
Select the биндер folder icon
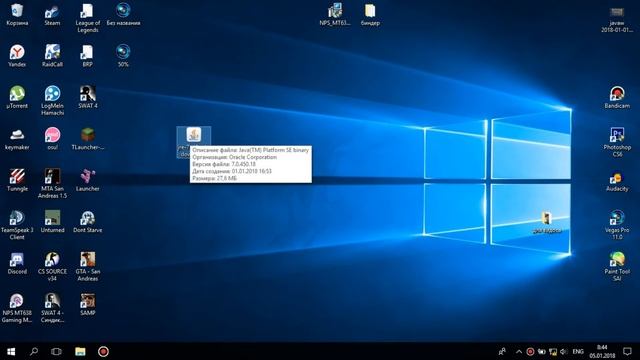tap(370, 15)
